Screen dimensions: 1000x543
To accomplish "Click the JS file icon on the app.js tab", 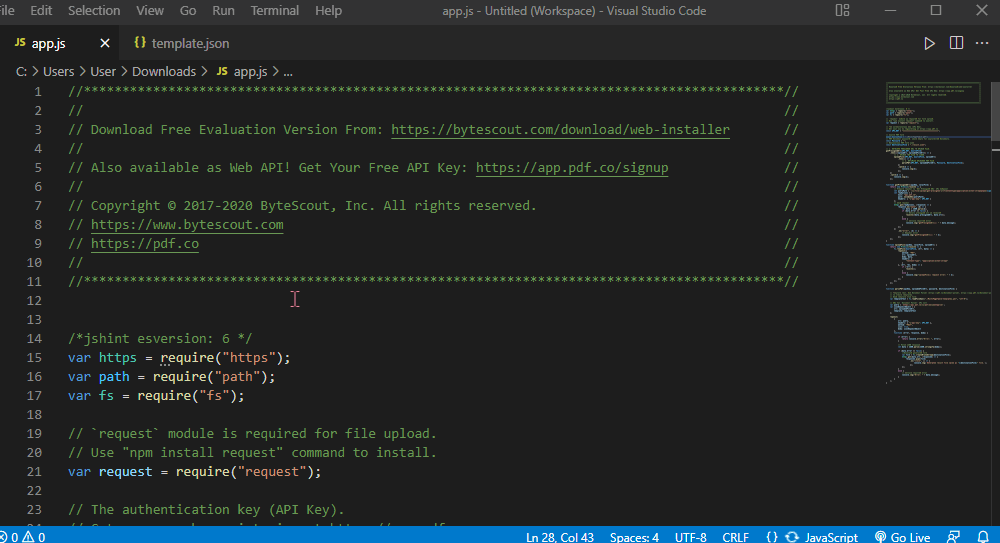I will pos(20,43).
